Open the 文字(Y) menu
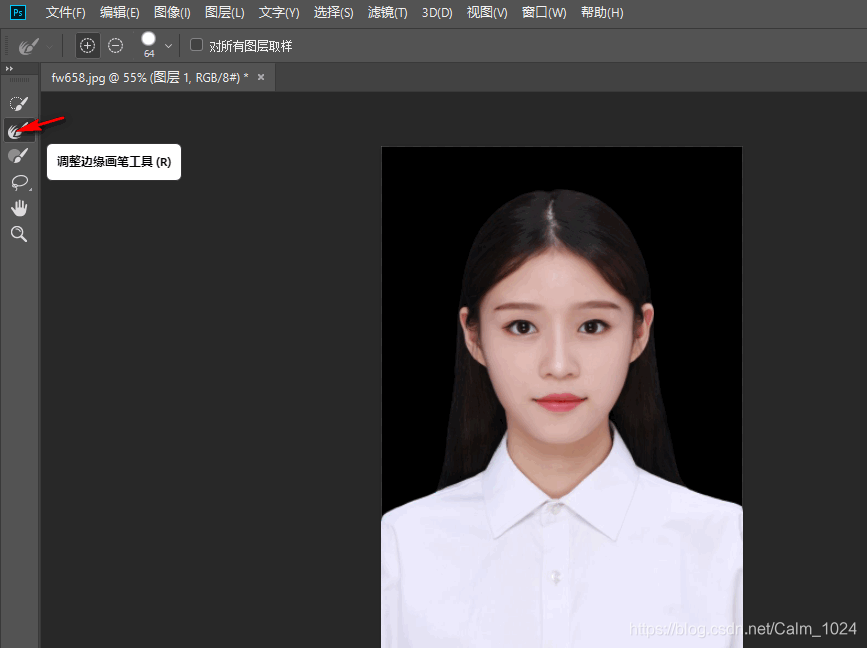The image size is (867, 648). click(279, 12)
